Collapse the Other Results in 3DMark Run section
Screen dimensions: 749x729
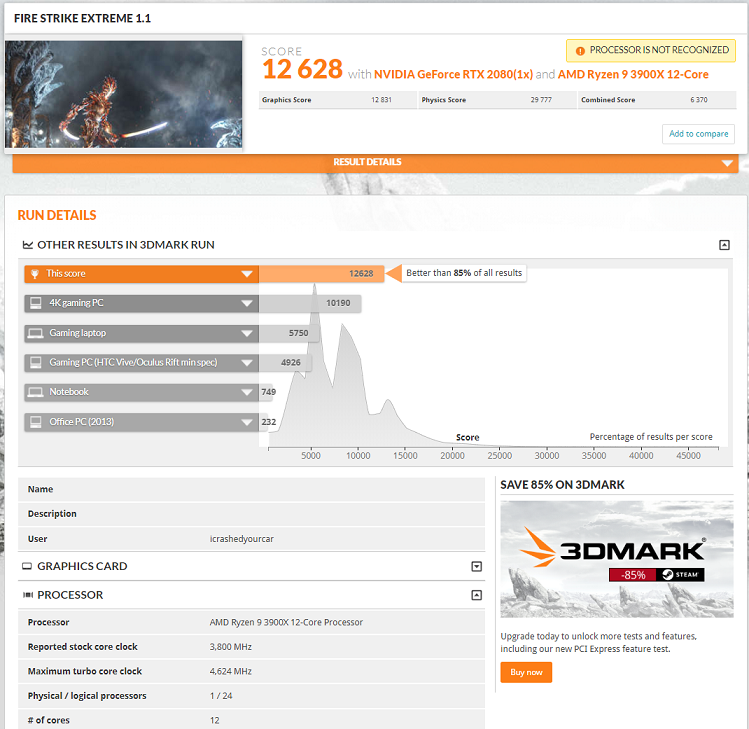pos(724,245)
